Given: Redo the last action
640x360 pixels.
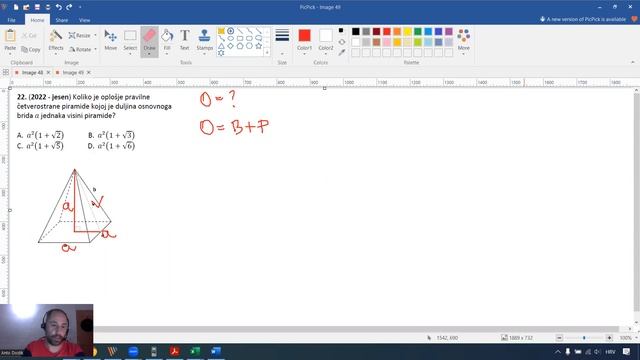Looking at the screenshot, I should 69,7.
